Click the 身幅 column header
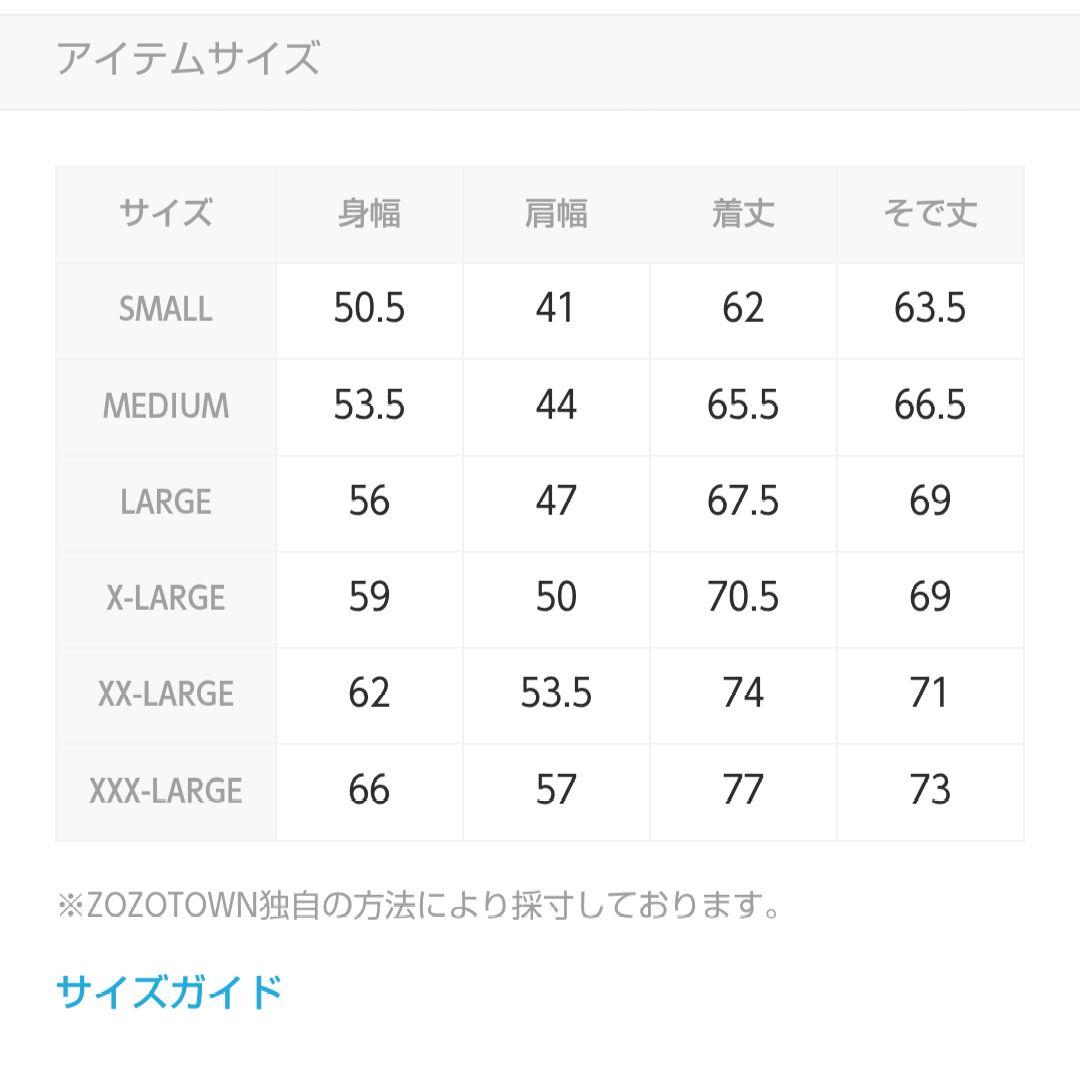The image size is (1080, 1080). click(x=369, y=214)
